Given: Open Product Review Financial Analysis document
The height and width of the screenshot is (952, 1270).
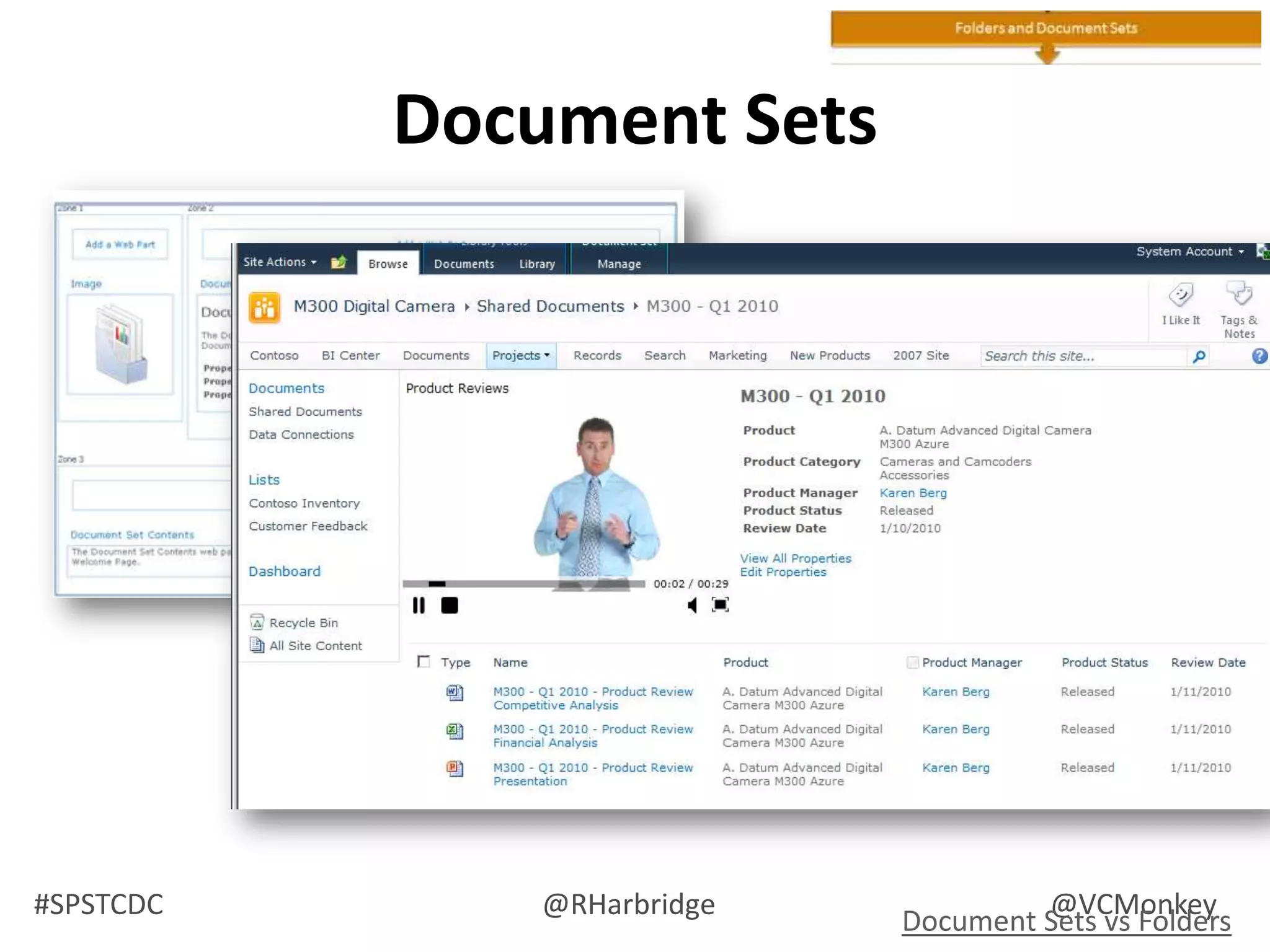Looking at the screenshot, I should click(593, 736).
